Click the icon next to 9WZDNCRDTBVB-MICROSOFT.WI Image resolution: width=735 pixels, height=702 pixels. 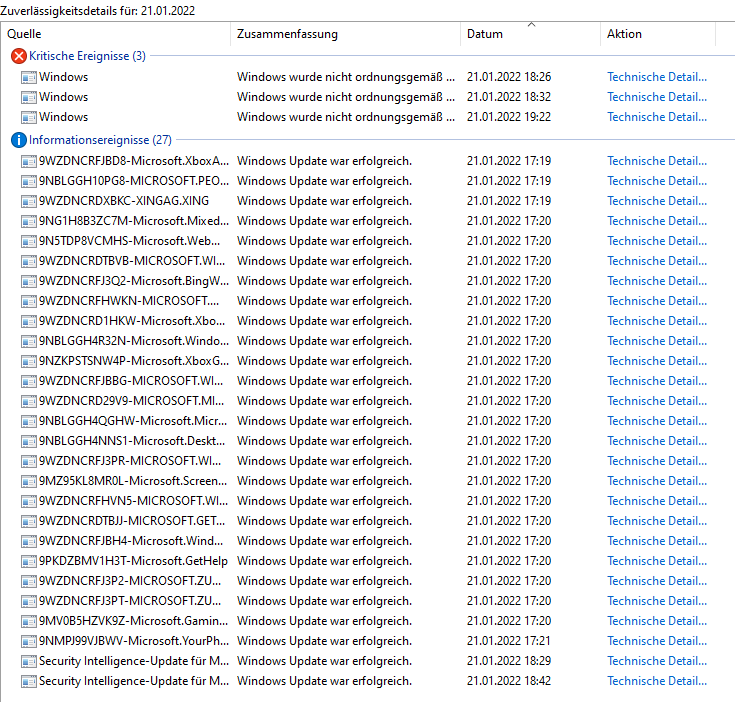pyautogui.click(x=29, y=261)
